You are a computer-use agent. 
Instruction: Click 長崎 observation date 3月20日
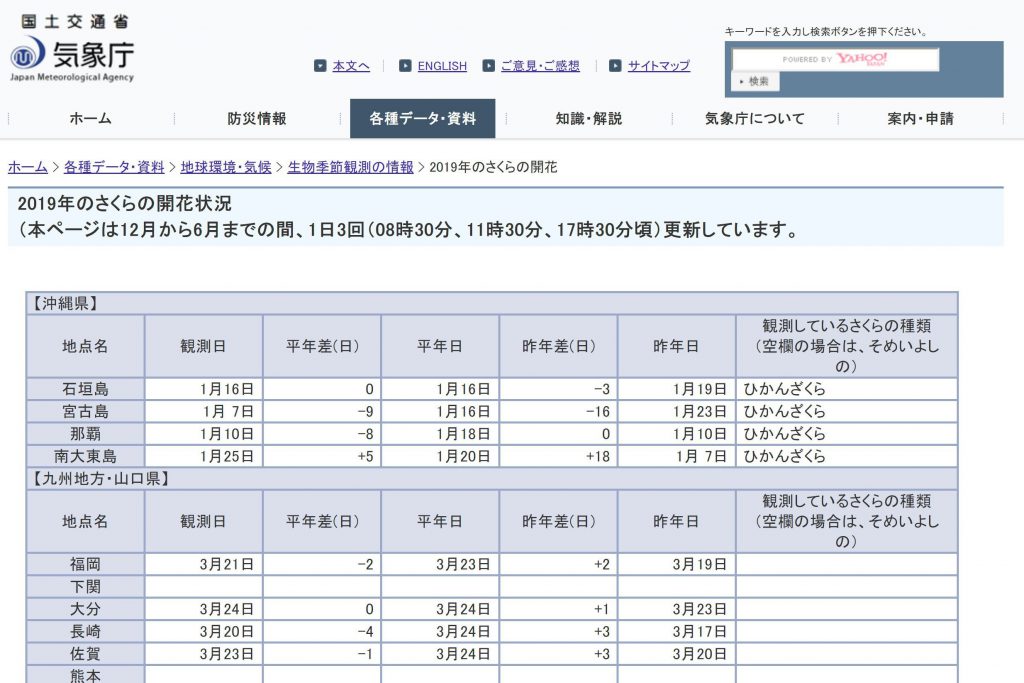(227, 631)
